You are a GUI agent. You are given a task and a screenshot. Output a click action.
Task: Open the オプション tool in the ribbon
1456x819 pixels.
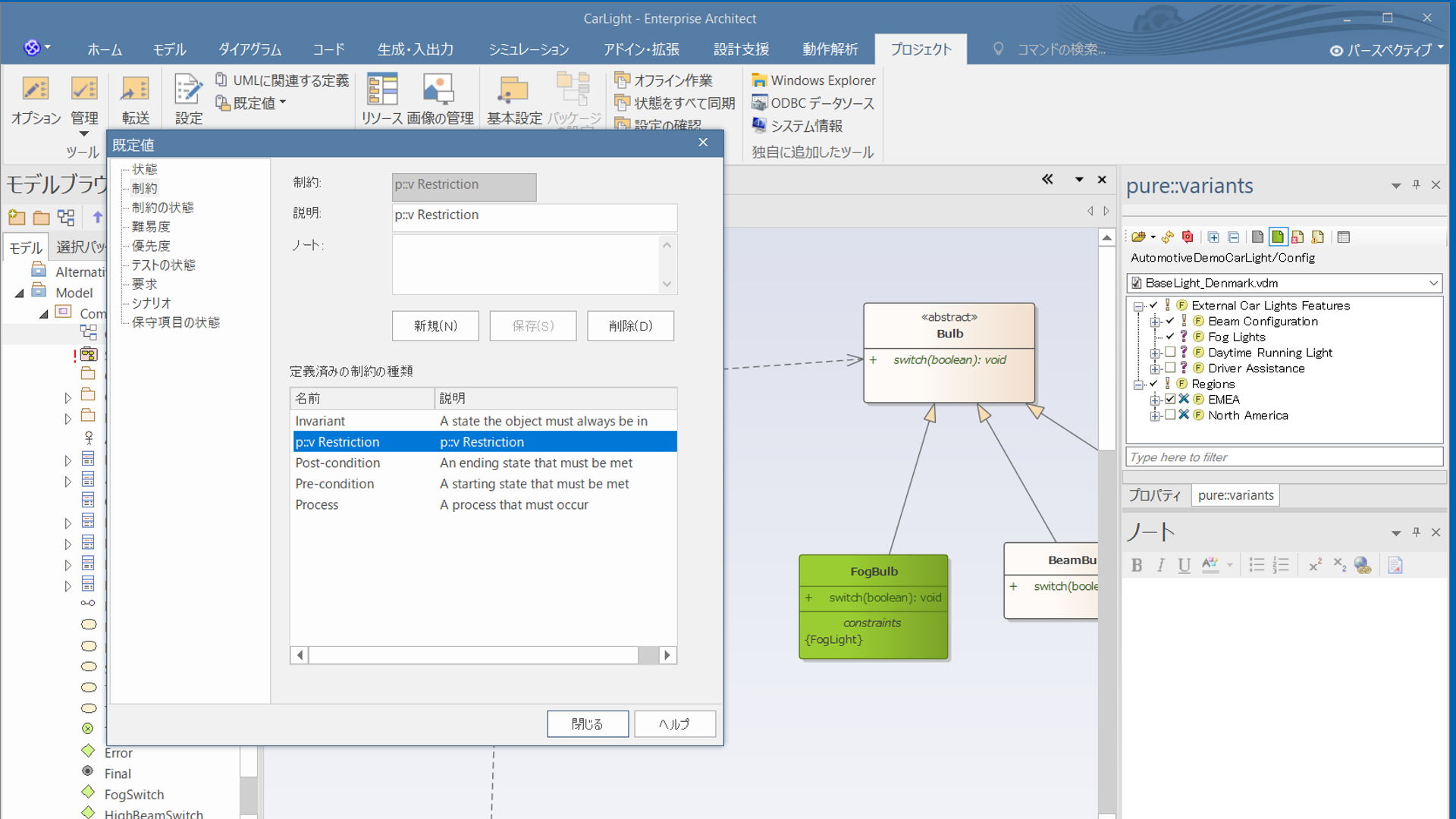[36, 99]
